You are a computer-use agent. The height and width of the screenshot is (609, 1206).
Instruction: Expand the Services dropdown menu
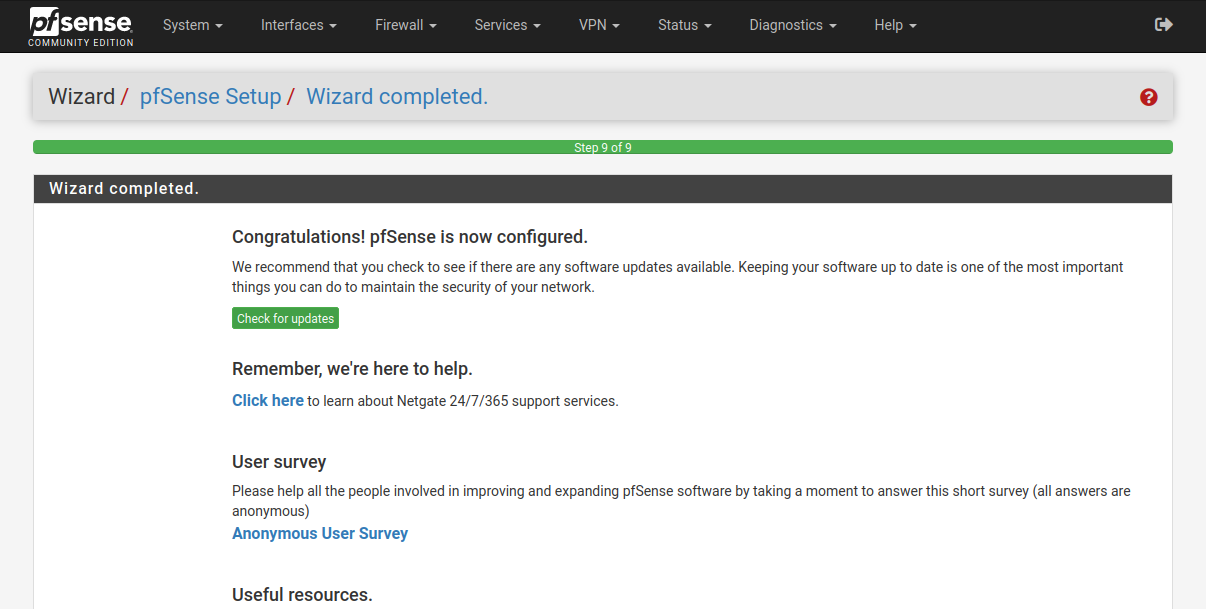coord(508,25)
